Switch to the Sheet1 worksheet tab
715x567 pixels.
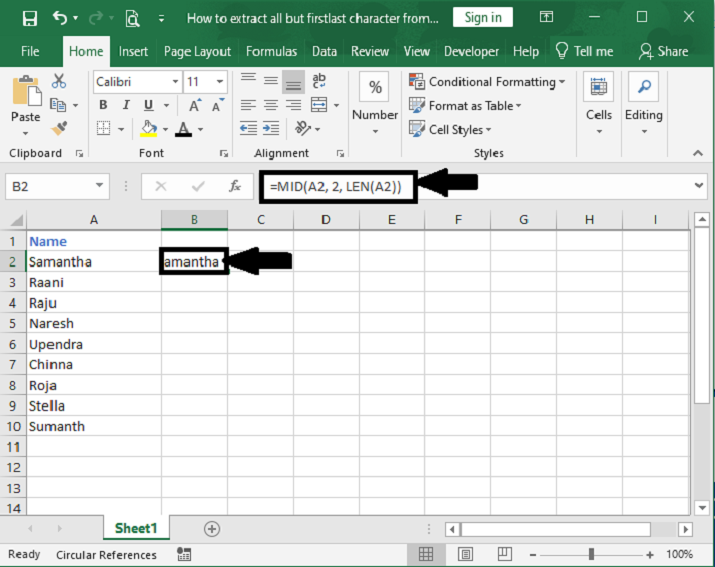[x=135, y=529]
